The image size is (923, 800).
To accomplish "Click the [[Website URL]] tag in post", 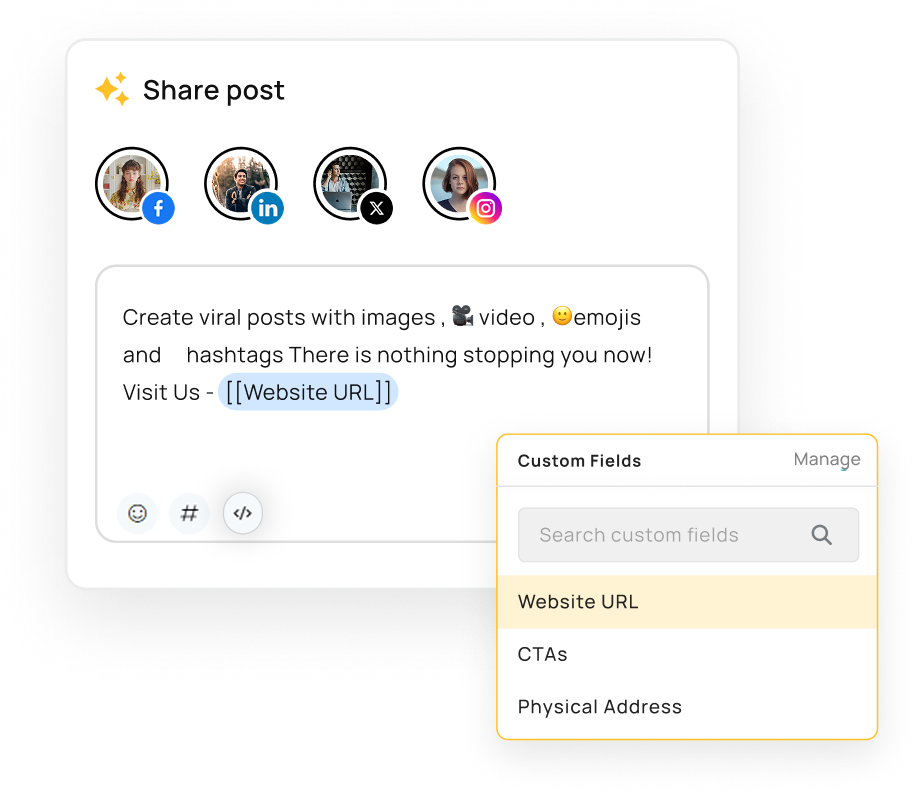I will click(x=308, y=392).
